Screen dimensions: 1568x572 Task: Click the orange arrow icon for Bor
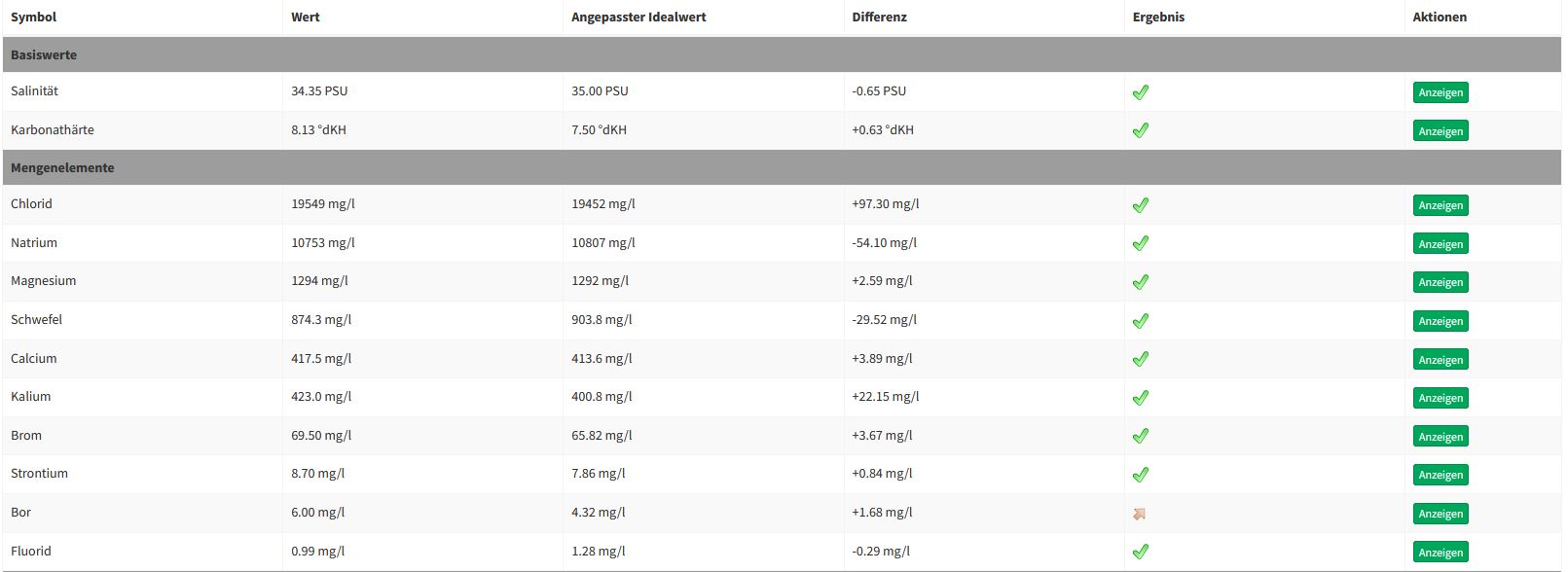1140,514
